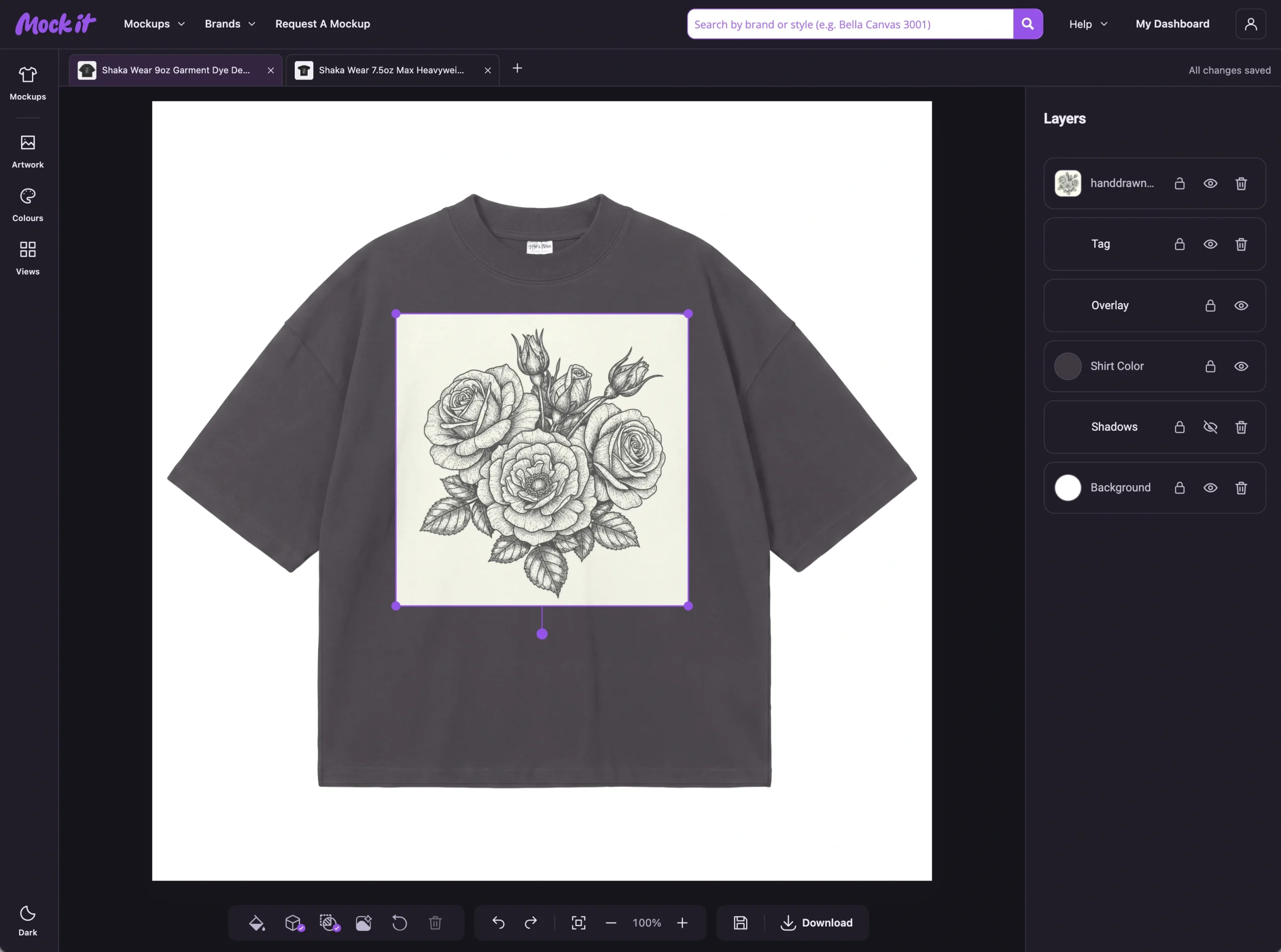This screenshot has height=952, width=1281.
Task: Open Request A Mockup page
Action: coord(323,24)
